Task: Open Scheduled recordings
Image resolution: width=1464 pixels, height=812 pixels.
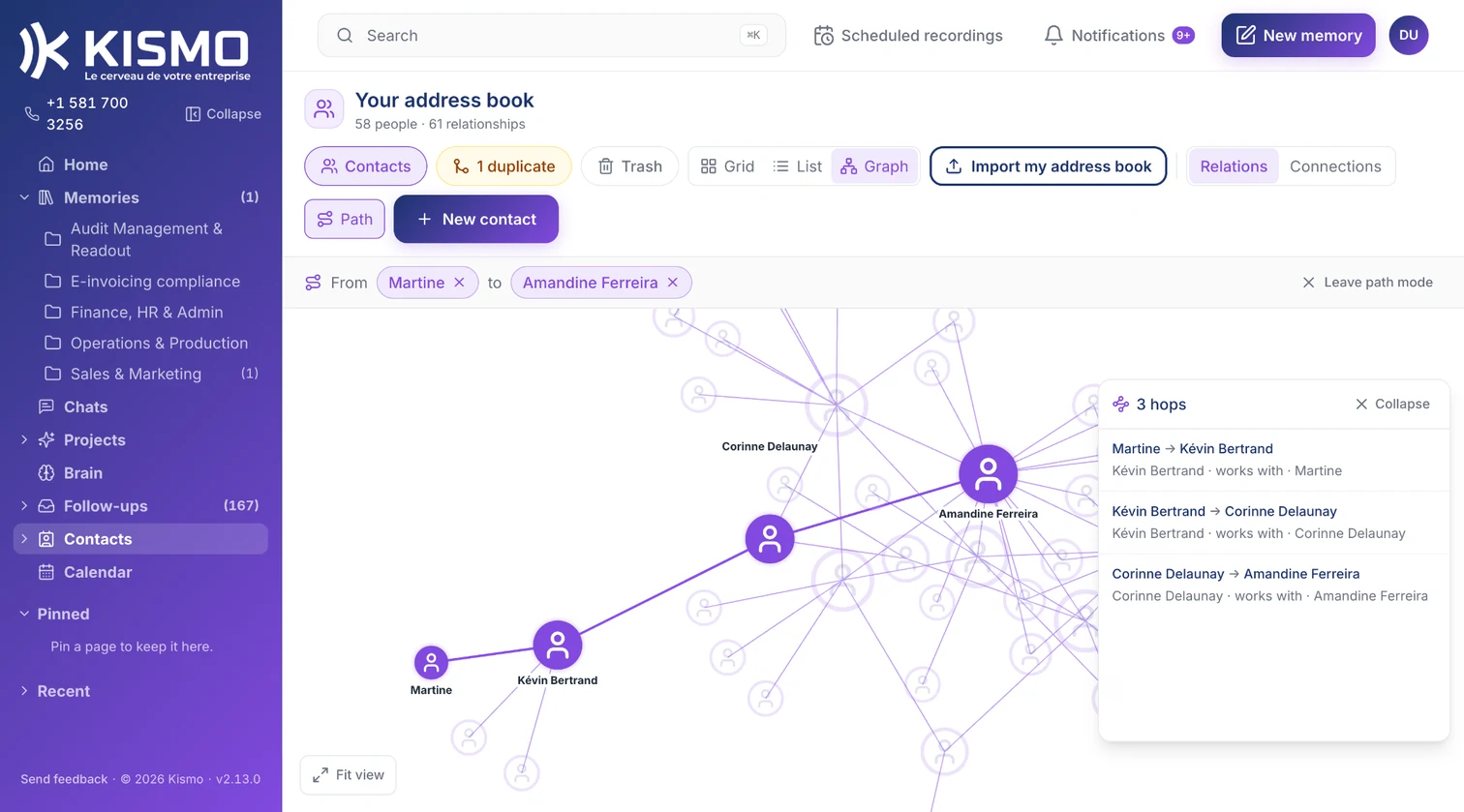Action: pos(908,36)
